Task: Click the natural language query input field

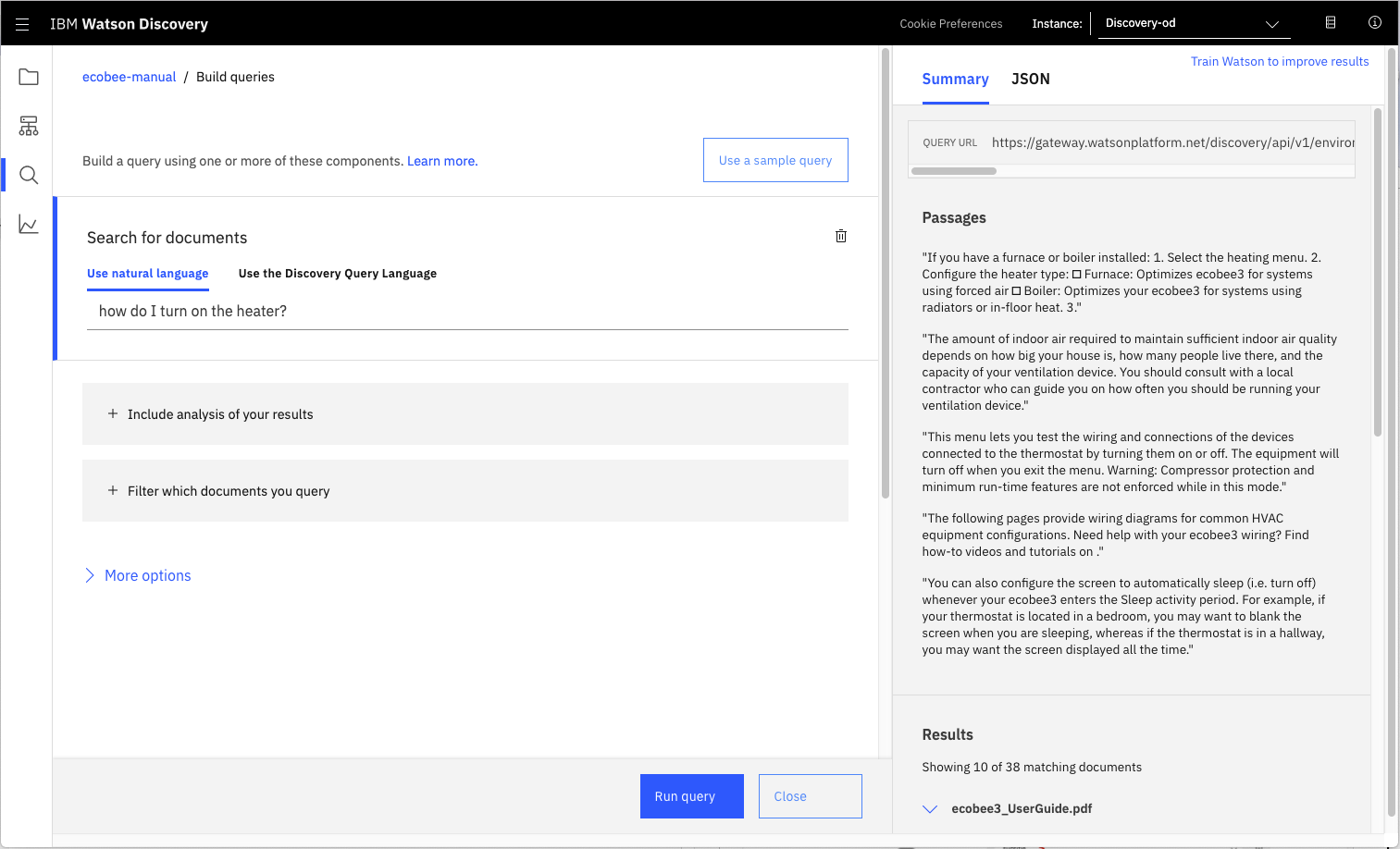Action: tap(467, 312)
